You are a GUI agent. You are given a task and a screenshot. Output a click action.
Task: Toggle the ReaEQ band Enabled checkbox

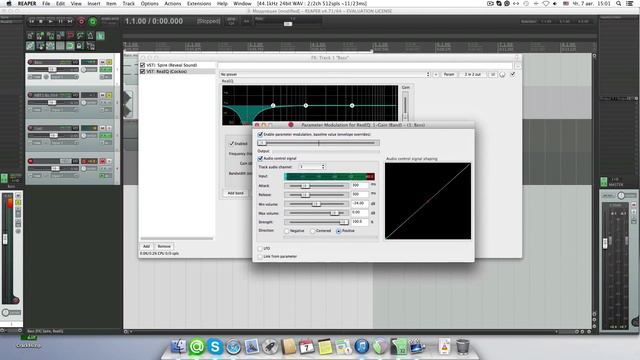point(231,143)
